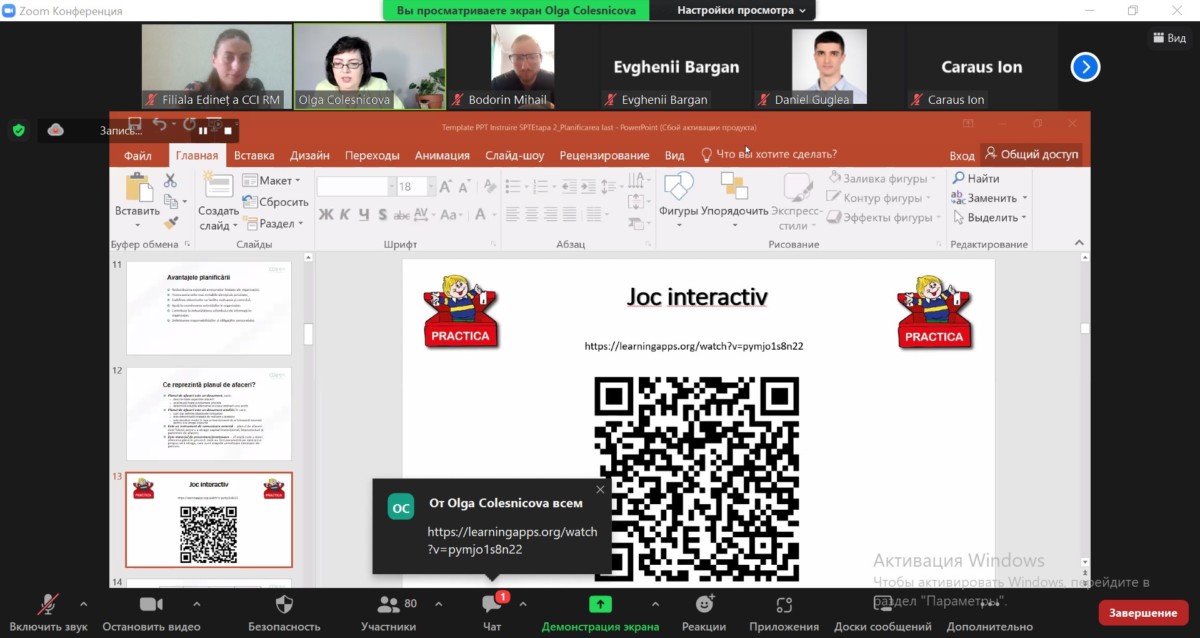Click the cloud recording icon
This screenshot has width=1200, height=638.
pyautogui.click(x=56, y=130)
